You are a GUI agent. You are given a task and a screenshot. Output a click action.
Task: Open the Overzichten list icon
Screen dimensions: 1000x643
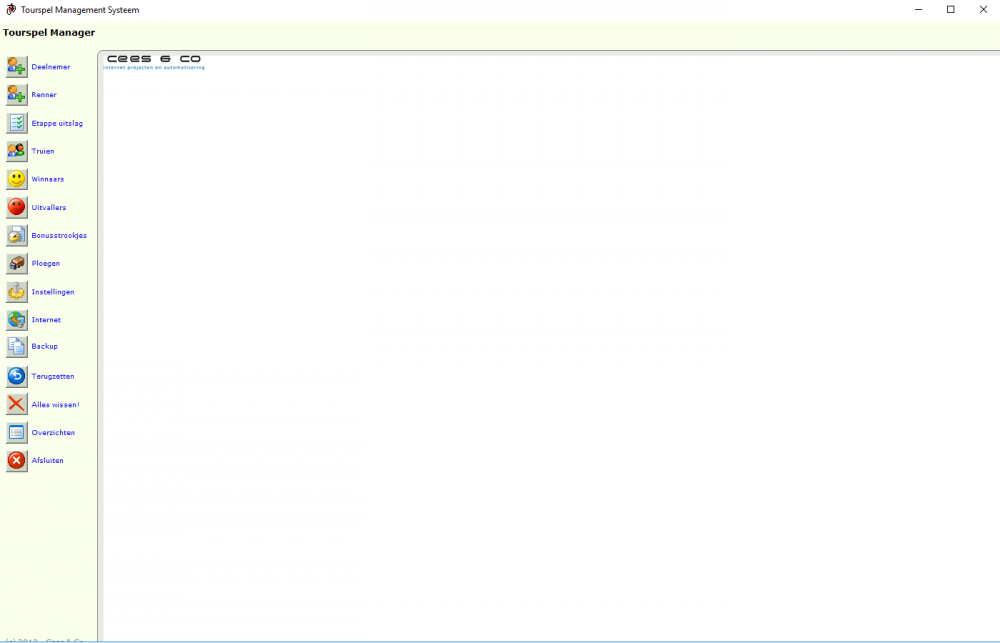point(17,432)
